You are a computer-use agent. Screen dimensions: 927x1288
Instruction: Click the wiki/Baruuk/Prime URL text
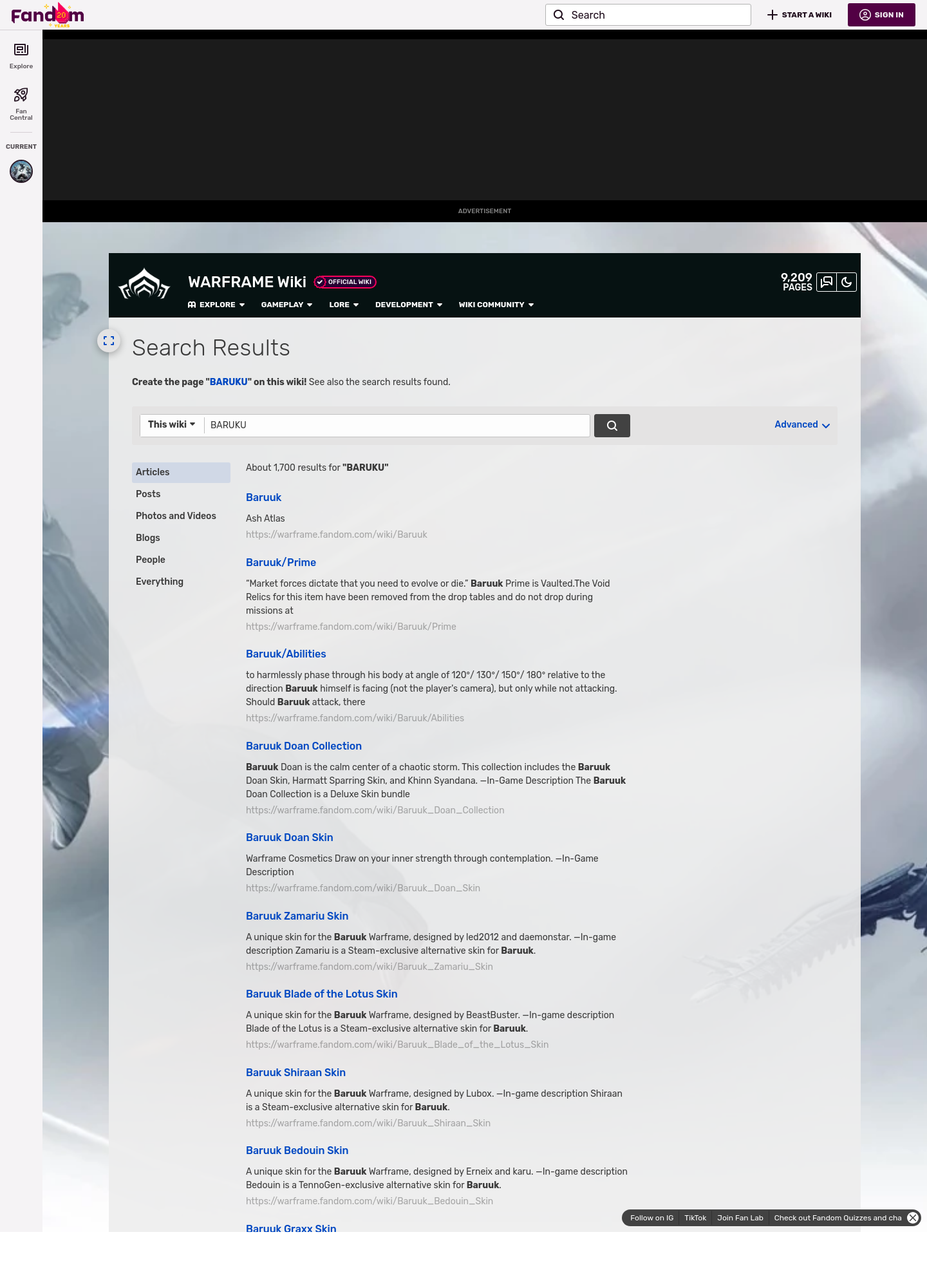tap(351, 627)
